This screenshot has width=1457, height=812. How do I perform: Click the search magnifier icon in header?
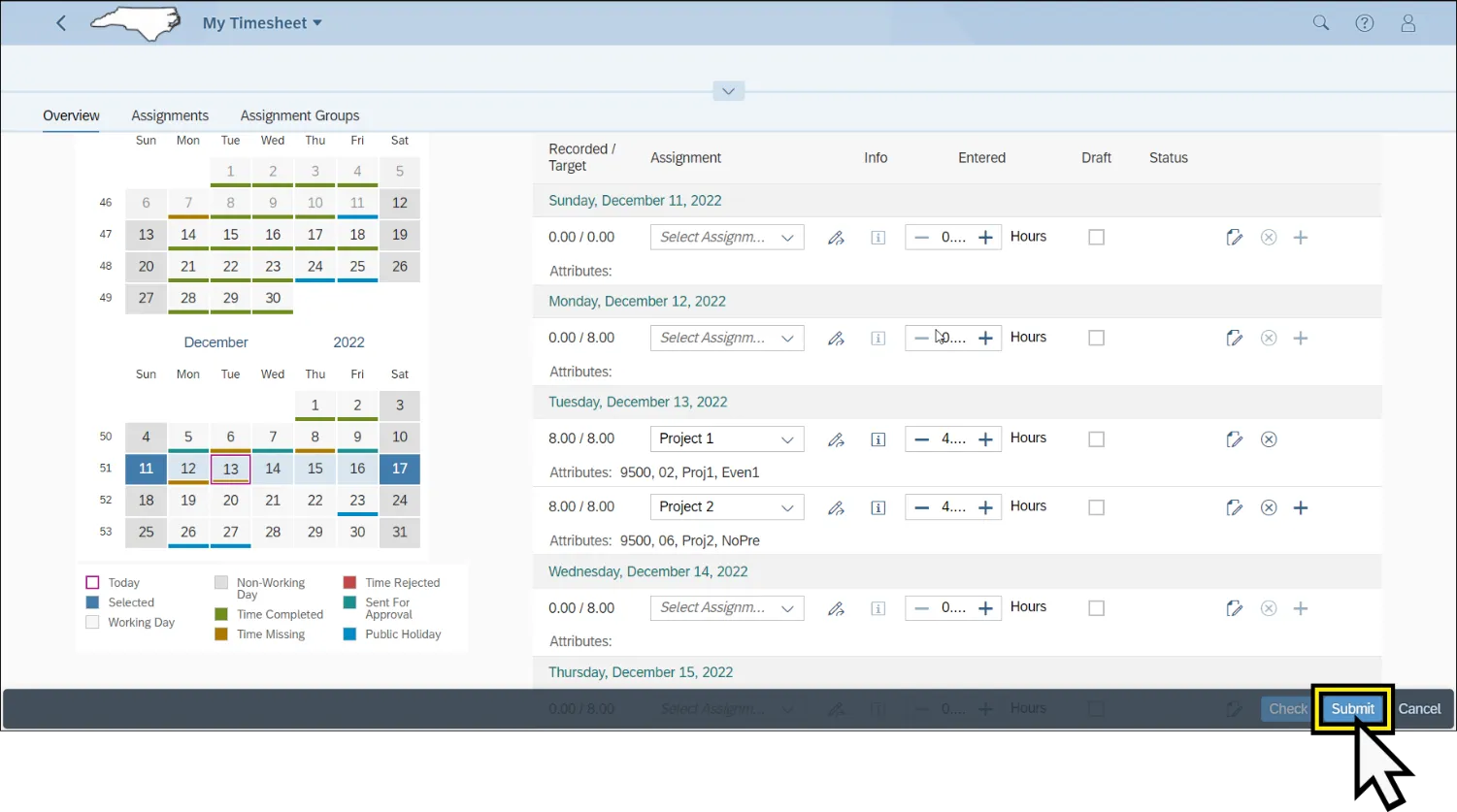coord(1320,23)
